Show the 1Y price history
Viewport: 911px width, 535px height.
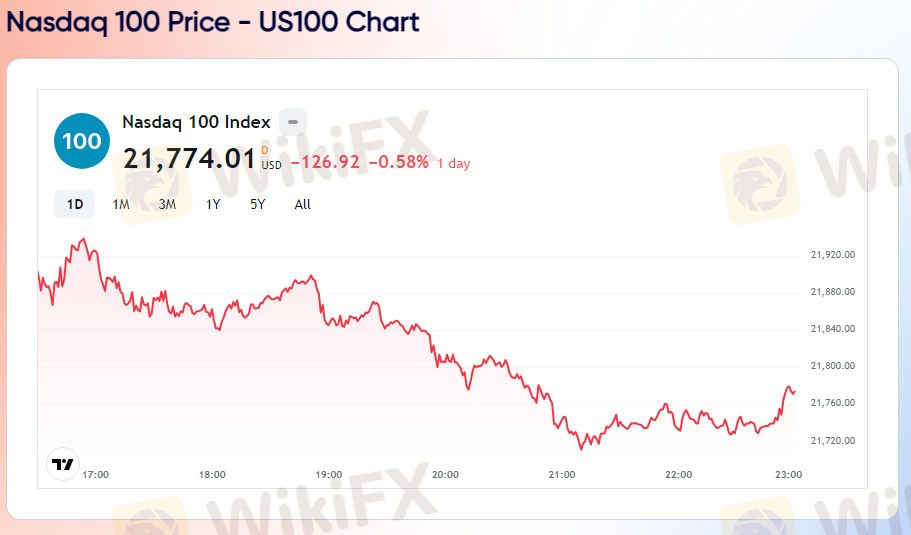(213, 204)
